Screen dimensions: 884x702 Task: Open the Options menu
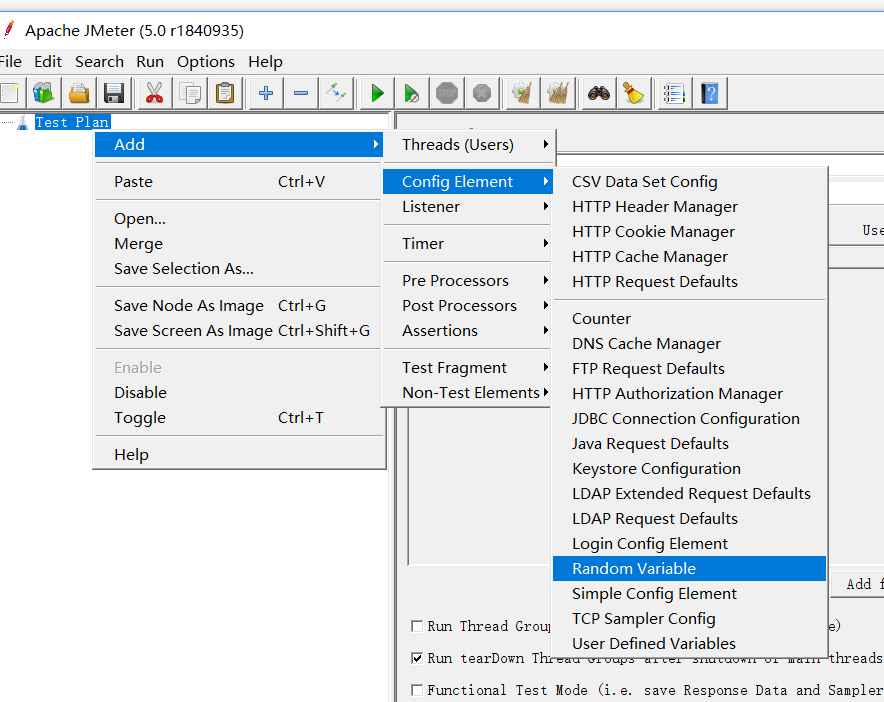point(206,61)
